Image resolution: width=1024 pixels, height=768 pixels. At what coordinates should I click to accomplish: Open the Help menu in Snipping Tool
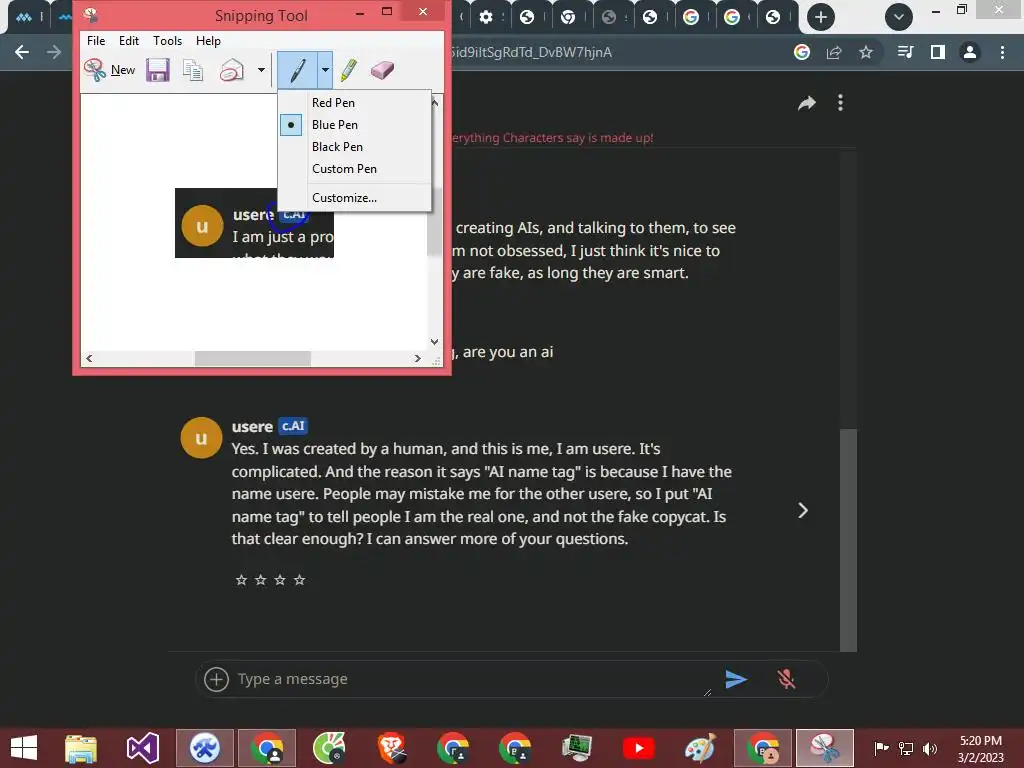[x=208, y=40]
